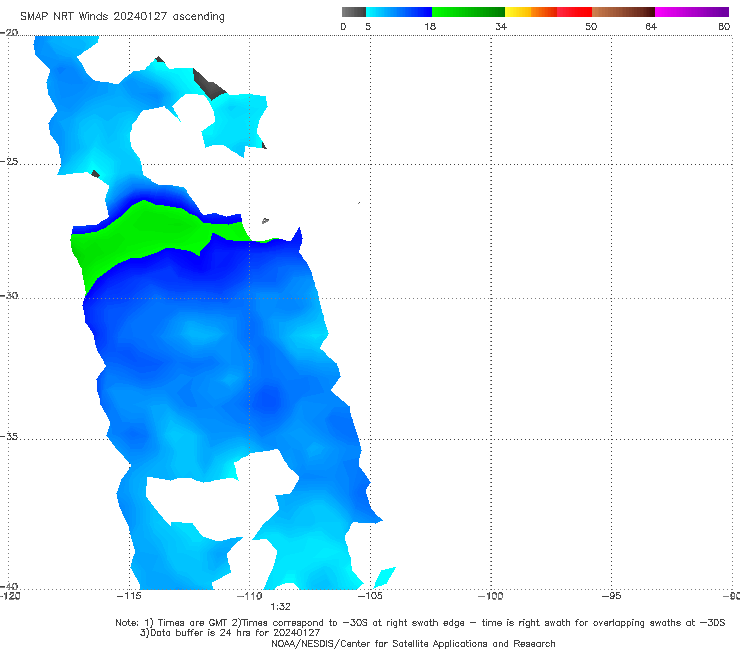
Task: Click the longitude label '-105'
Action: click(370, 596)
